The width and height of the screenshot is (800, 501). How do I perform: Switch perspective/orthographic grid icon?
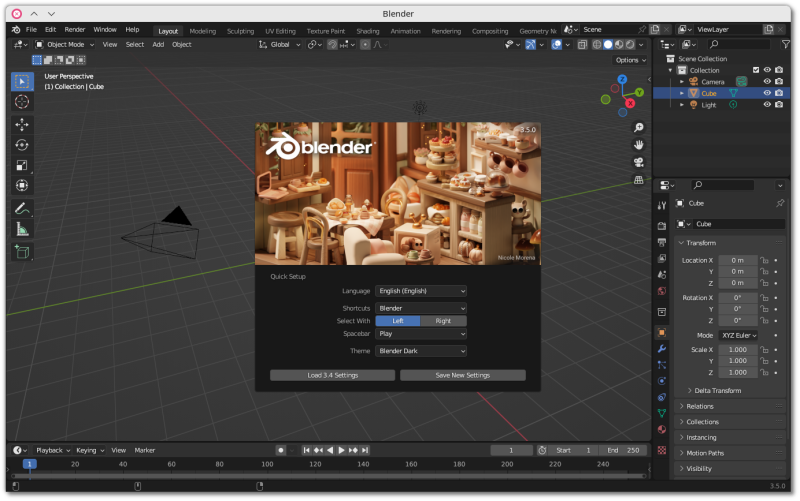[638, 180]
